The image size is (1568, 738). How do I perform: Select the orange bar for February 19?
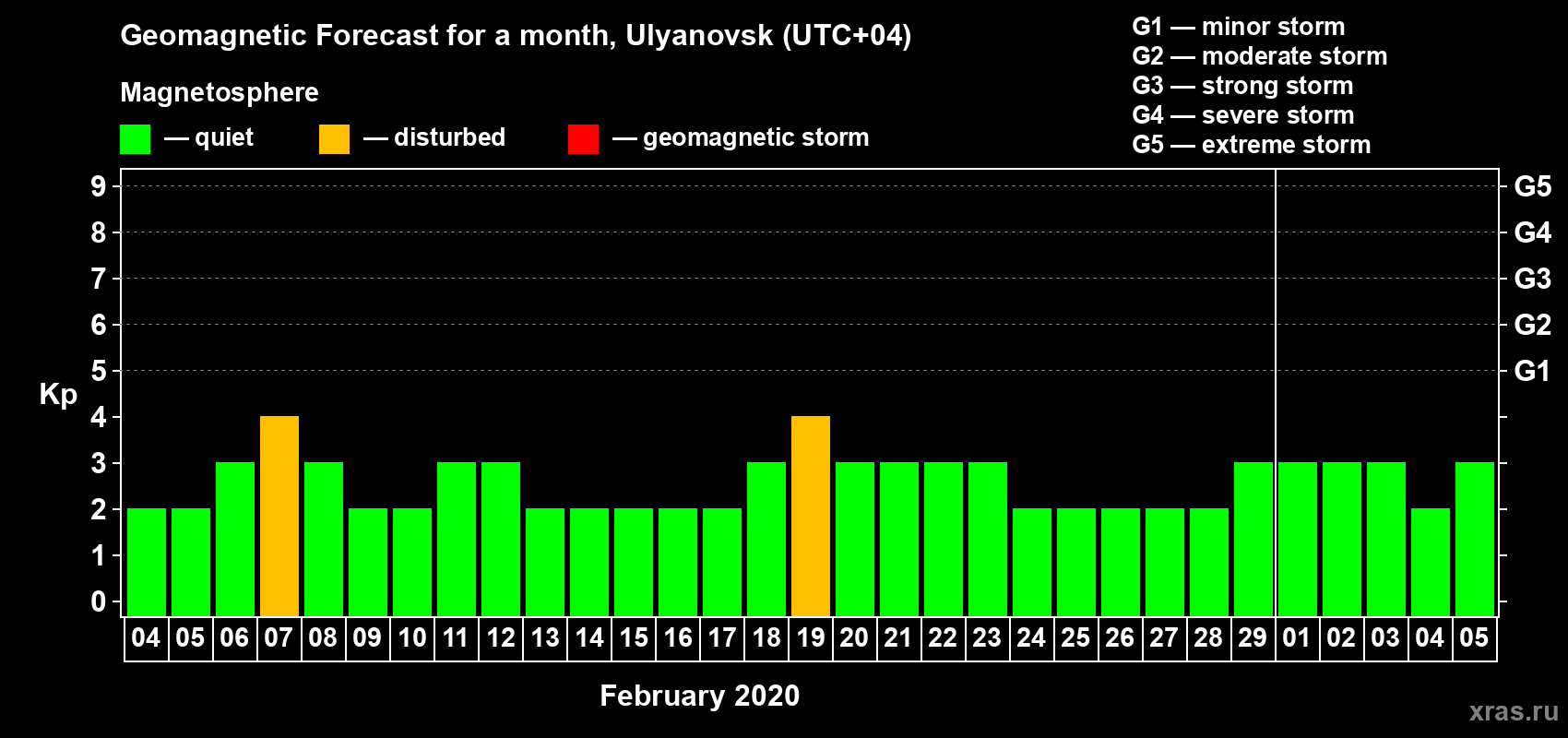tap(811, 516)
